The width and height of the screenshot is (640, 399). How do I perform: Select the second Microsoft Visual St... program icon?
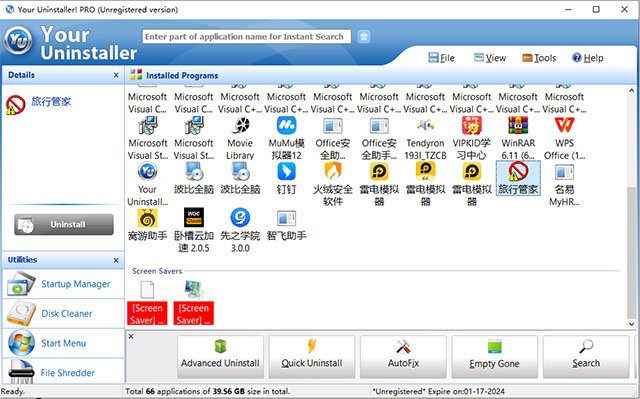(194, 126)
